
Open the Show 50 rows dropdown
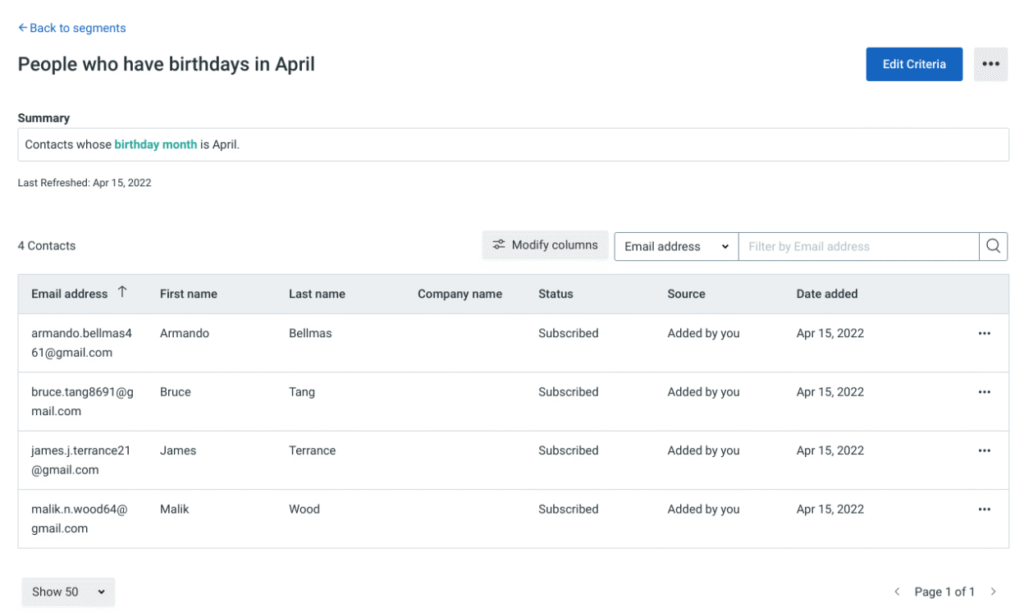68,592
